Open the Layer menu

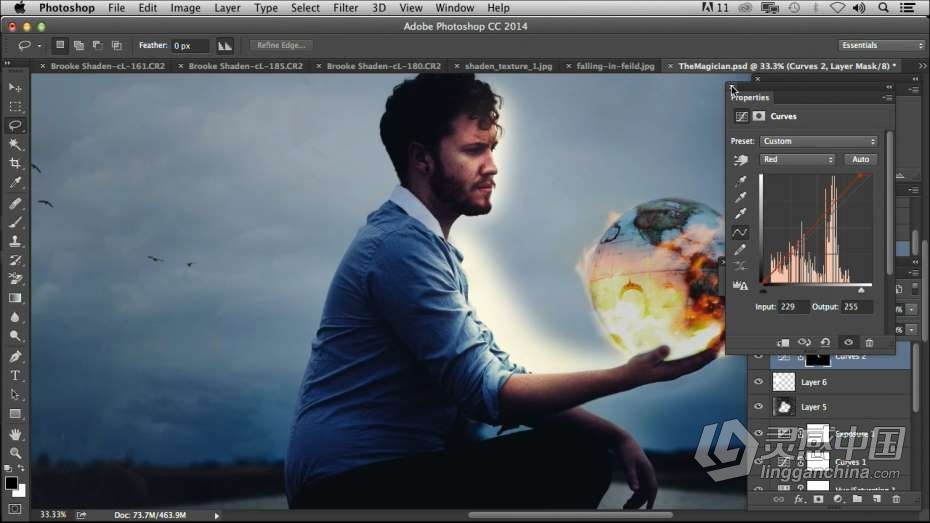pos(227,8)
